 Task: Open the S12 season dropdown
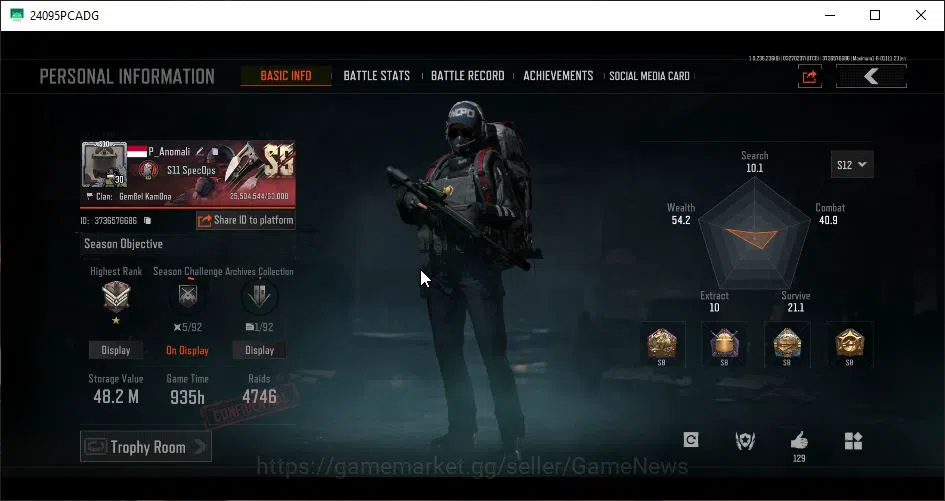pos(852,165)
